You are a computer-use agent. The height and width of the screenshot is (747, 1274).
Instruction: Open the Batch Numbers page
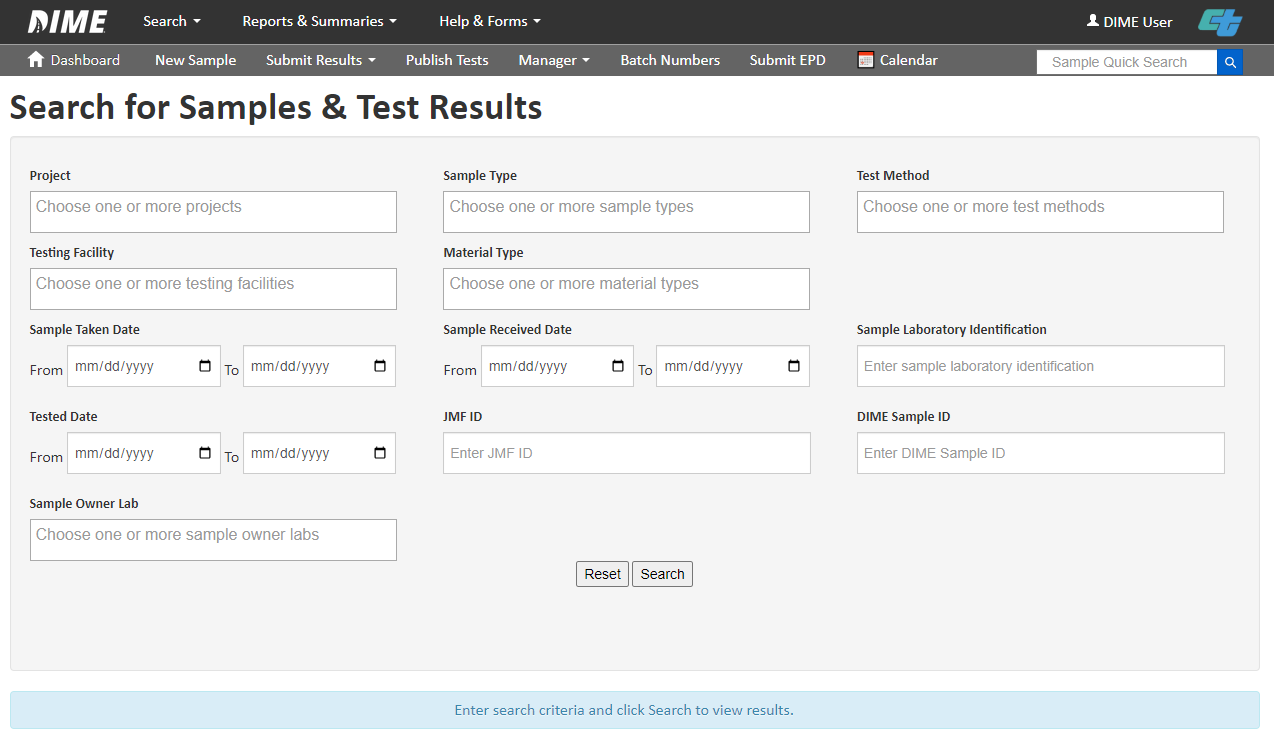[x=670, y=60]
